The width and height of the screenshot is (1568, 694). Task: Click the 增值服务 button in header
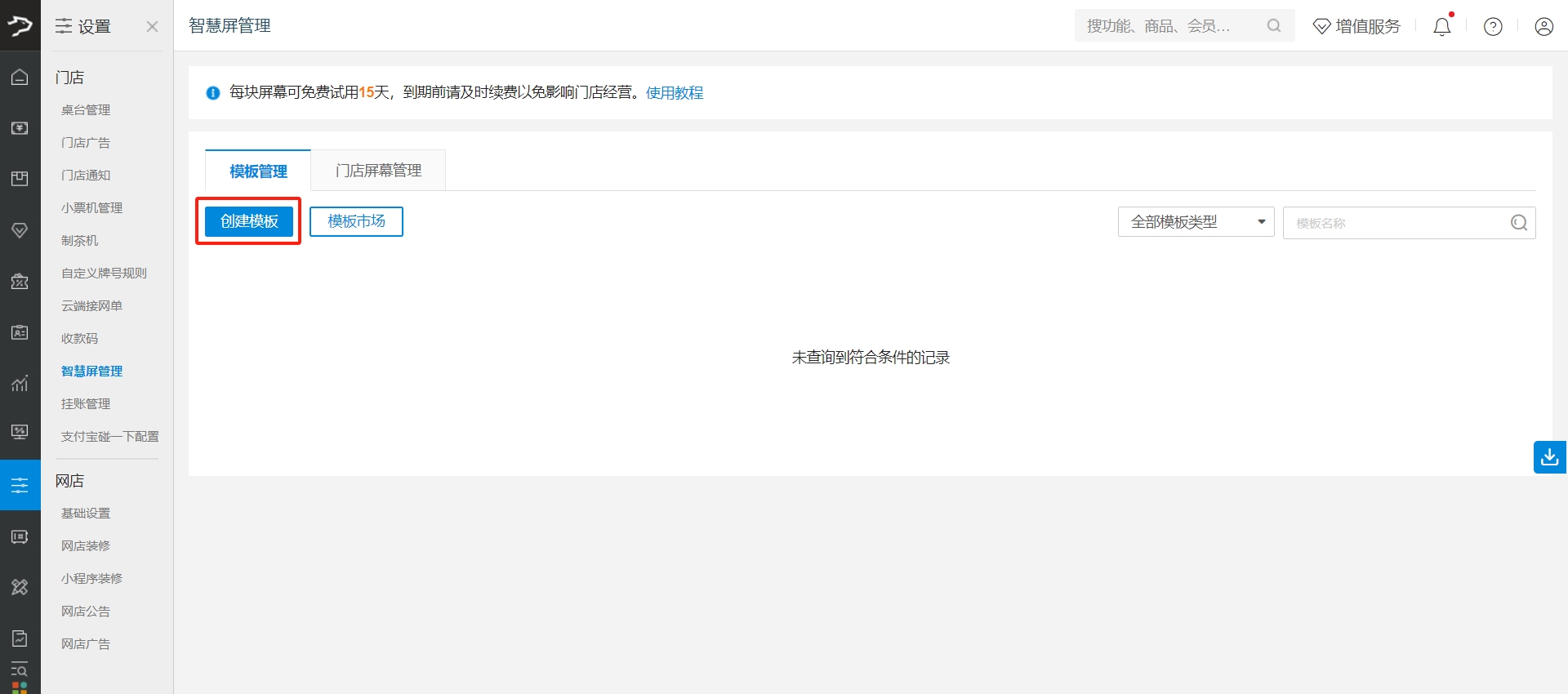(1356, 27)
